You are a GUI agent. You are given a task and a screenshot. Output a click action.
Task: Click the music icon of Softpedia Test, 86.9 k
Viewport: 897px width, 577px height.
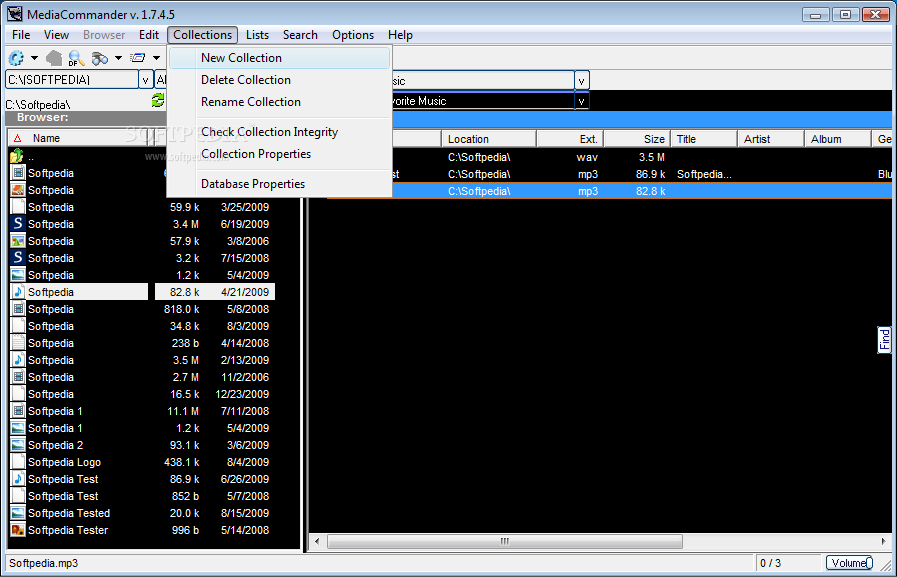18,479
